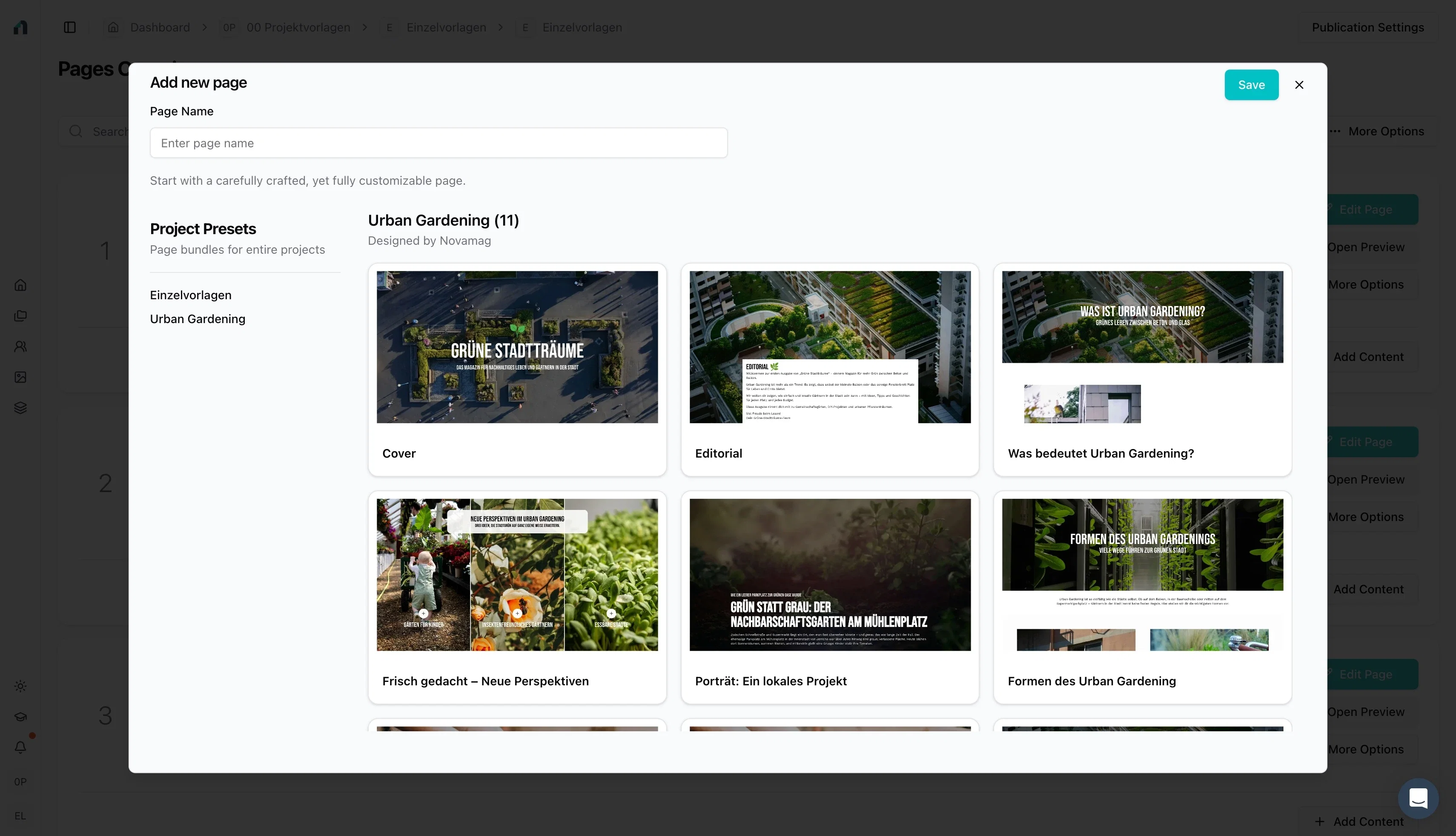Open Publication Settings
The image size is (1456, 836).
[1367, 27]
